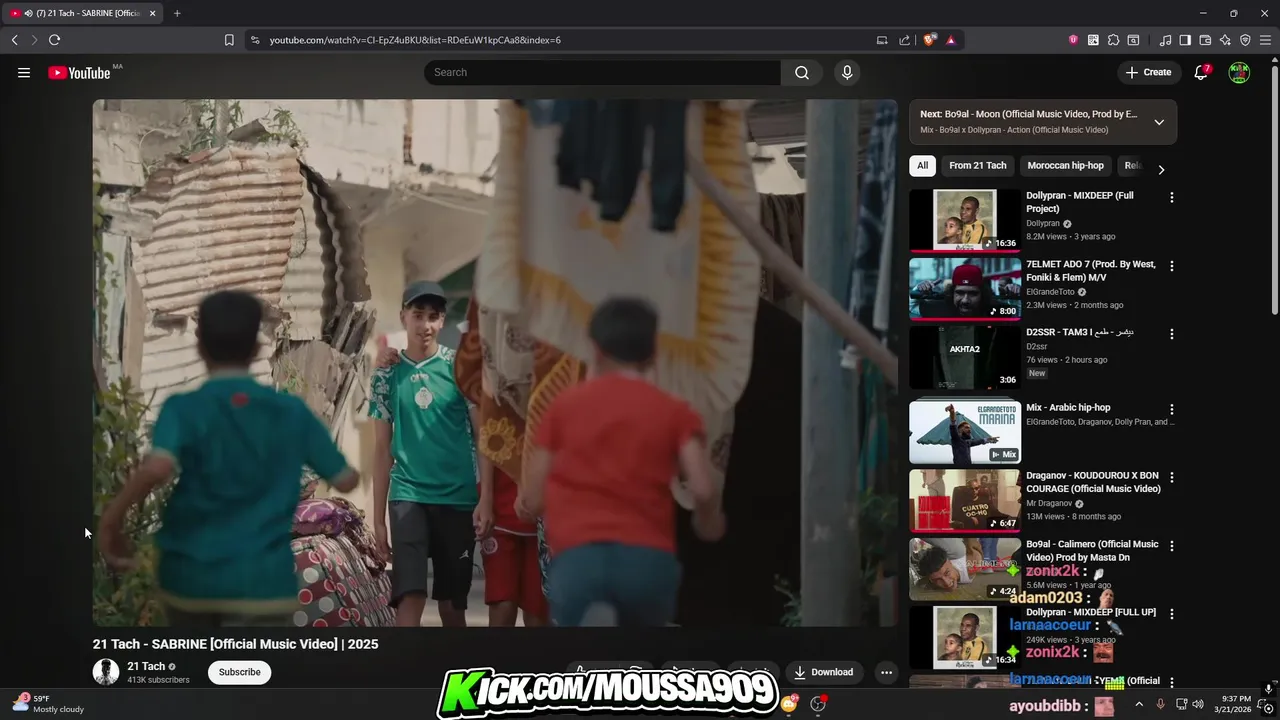Open more options for Dollypran MIXDEEP Full Project
This screenshot has height=720, width=1280.
[1171, 198]
